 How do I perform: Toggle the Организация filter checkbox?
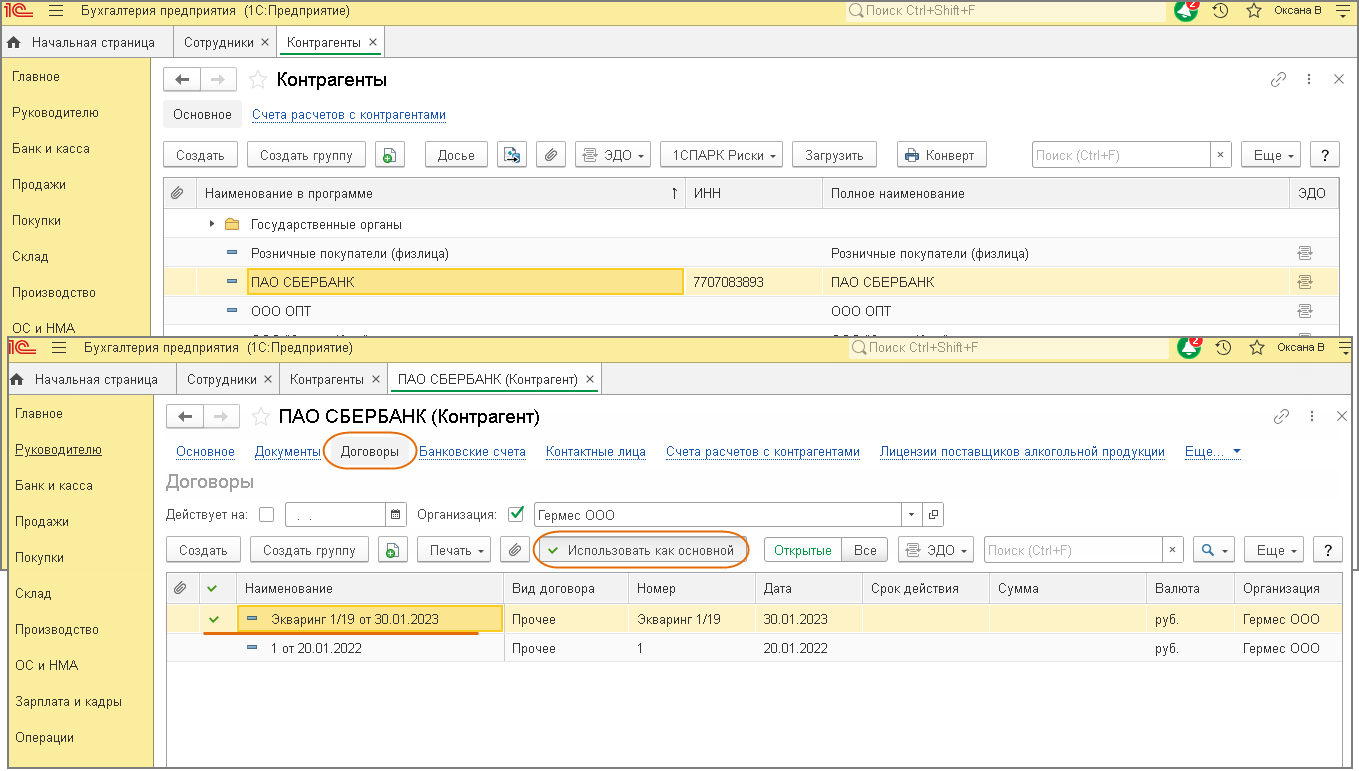click(x=516, y=515)
